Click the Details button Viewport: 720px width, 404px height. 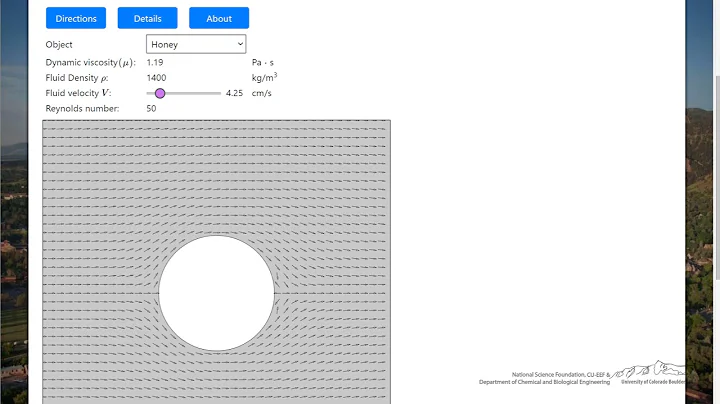(147, 18)
